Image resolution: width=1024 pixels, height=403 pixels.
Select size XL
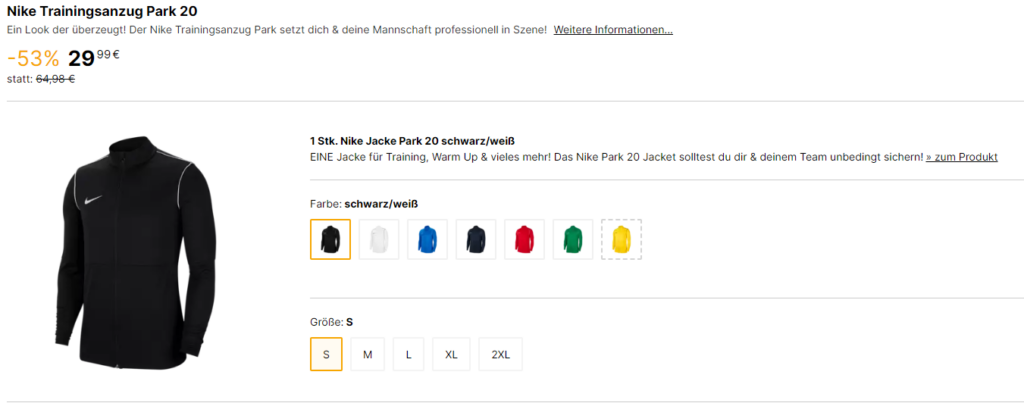(451, 354)
